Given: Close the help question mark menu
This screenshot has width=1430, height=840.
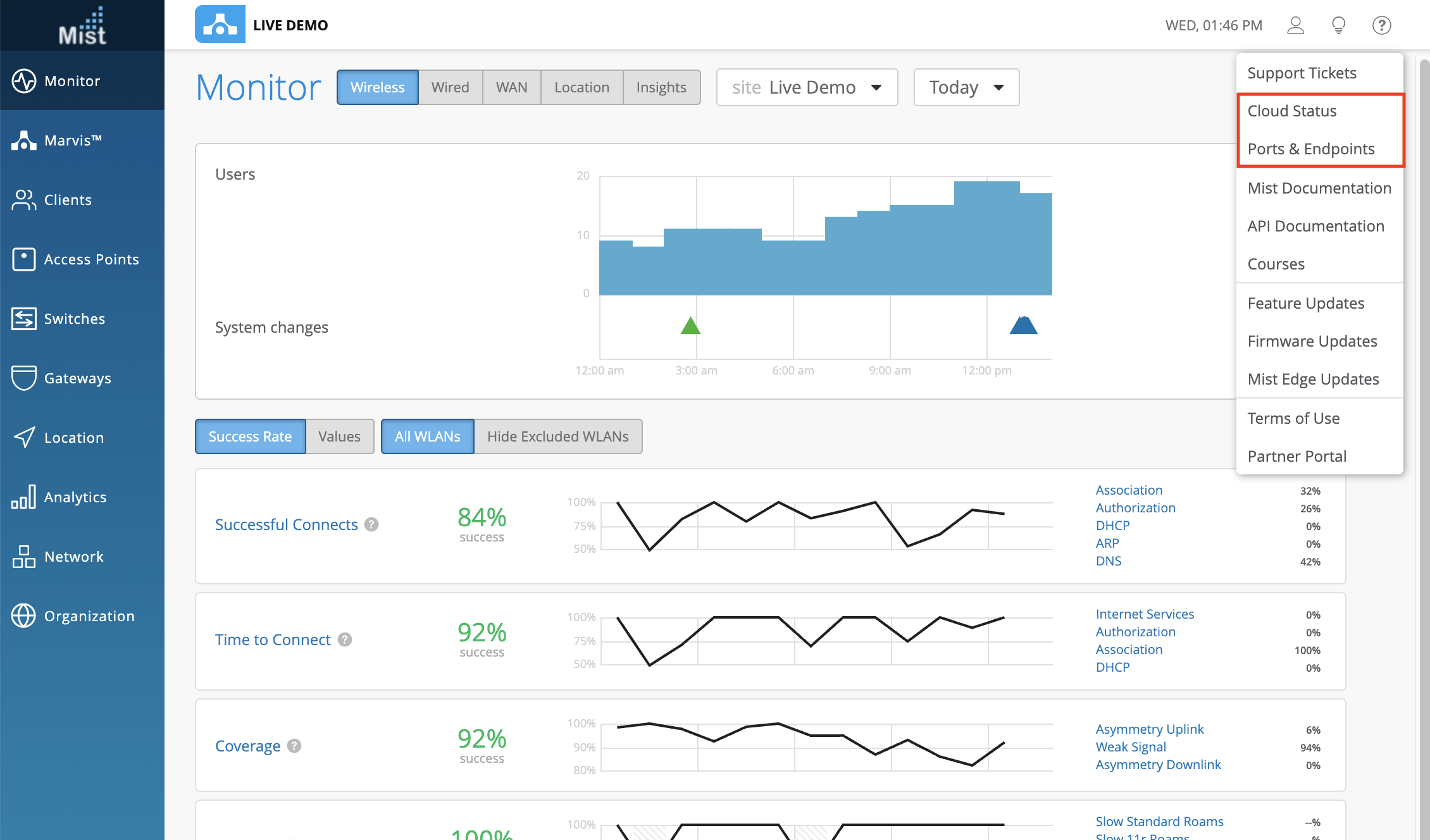Looking at the screenshot, I should (1381, 25).
